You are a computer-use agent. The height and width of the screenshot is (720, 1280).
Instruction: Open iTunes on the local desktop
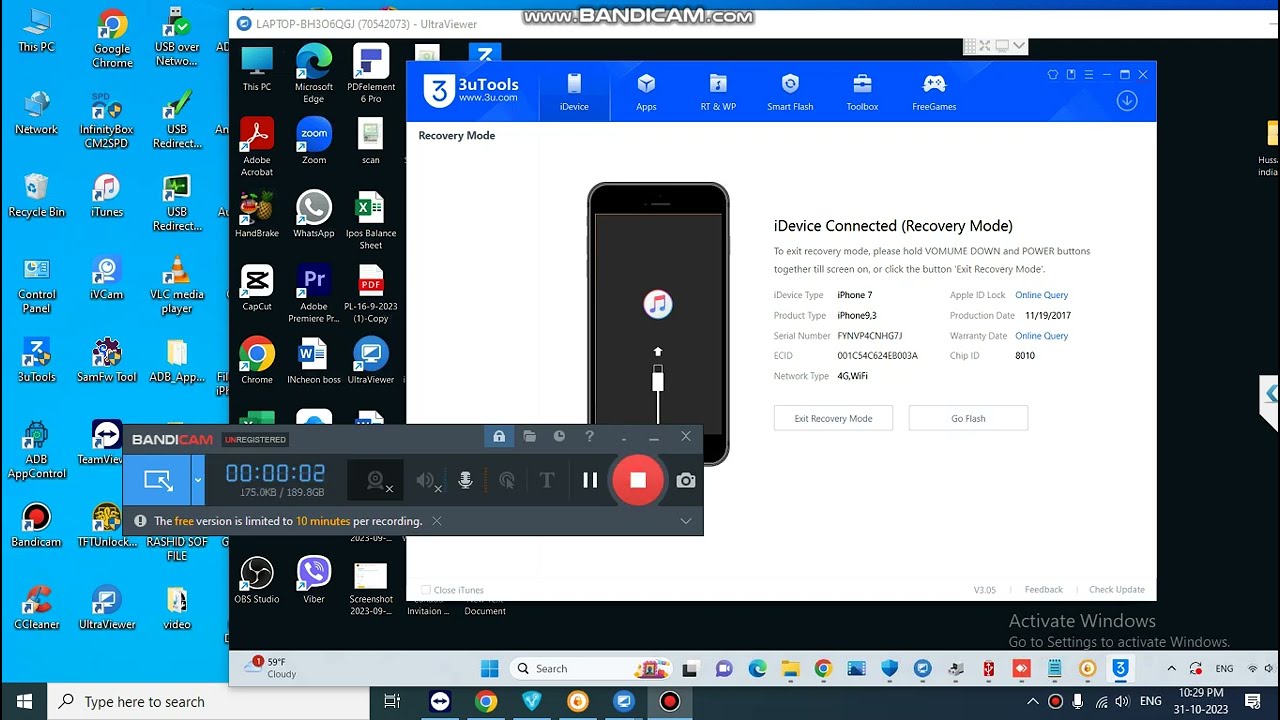click(107, 197)
